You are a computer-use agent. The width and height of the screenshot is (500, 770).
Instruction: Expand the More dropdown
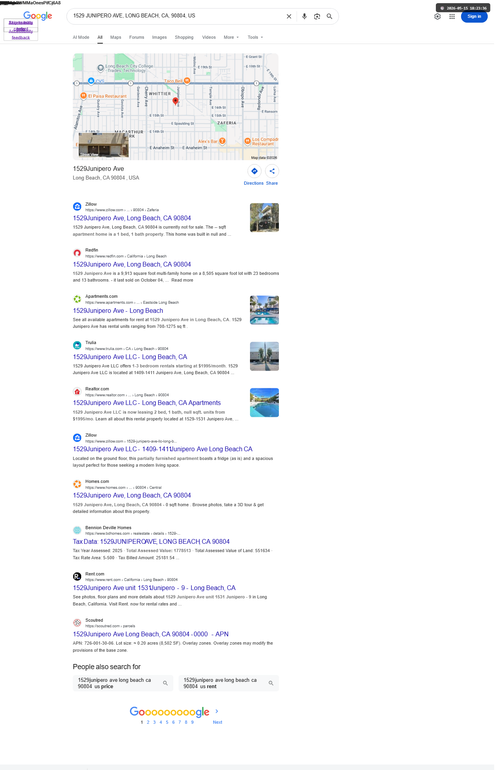(231, 37)
